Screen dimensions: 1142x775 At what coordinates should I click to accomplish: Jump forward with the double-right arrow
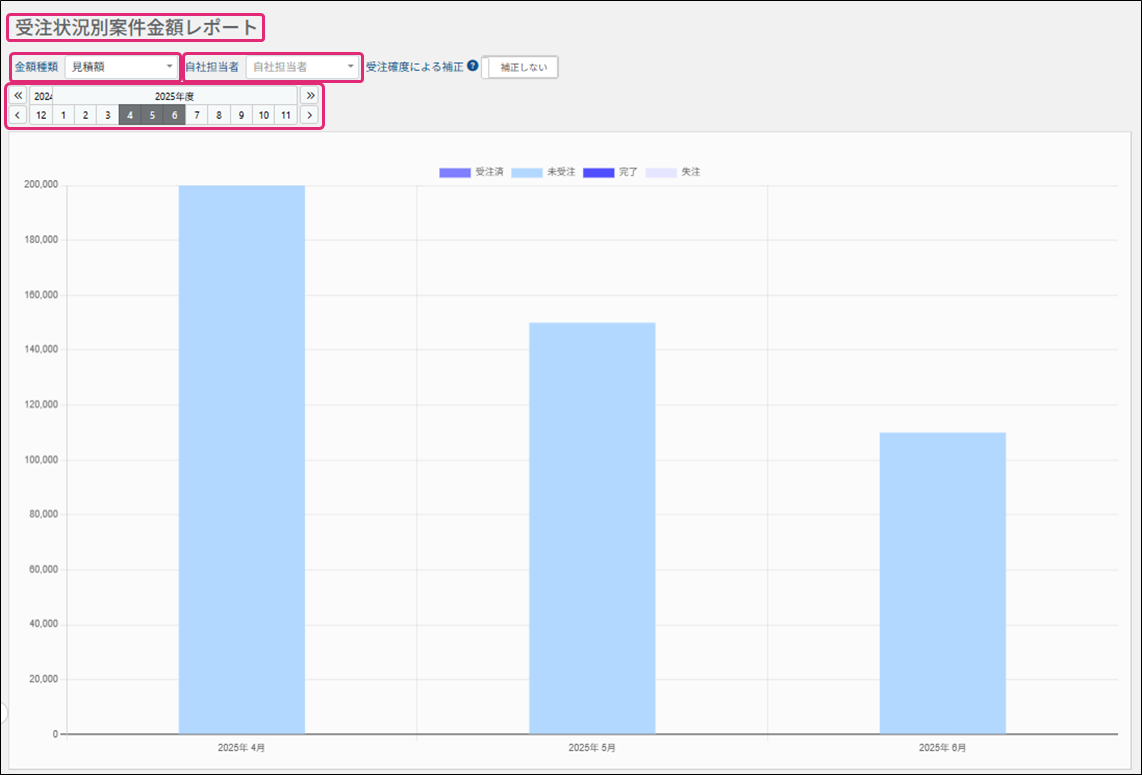coord(310,96)
